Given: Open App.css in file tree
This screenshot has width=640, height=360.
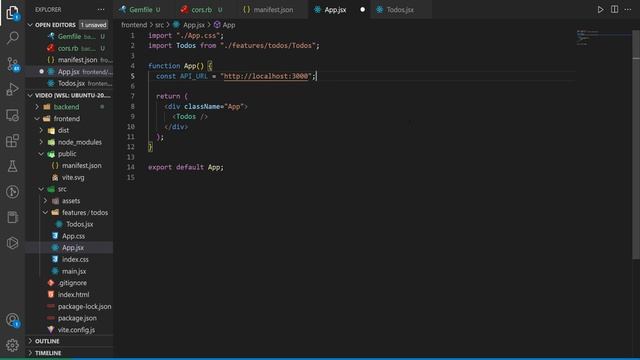Looking at the screenshot, I should 73,236.
